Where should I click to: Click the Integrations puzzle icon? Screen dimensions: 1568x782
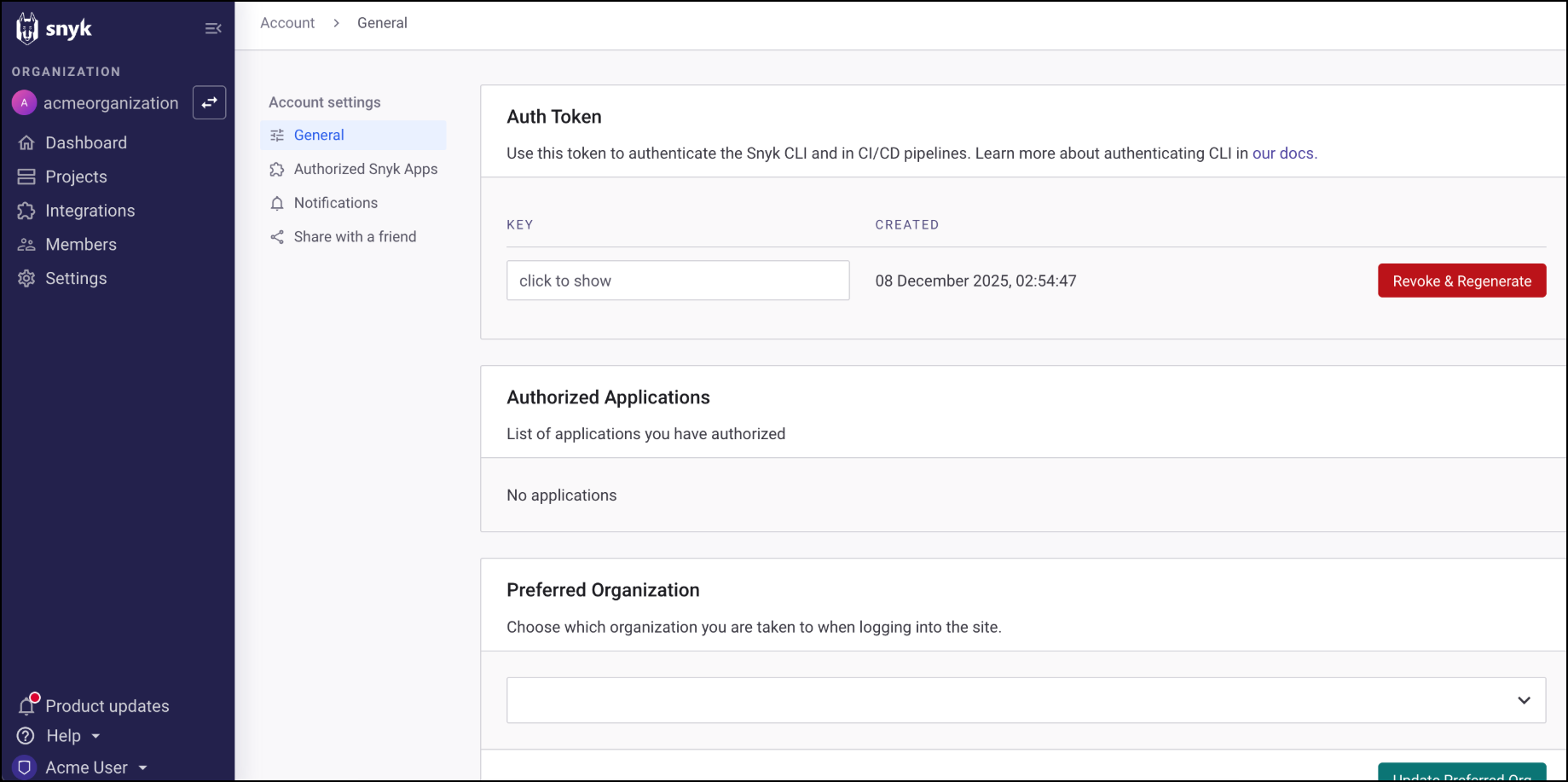click(x=26, y=211)
